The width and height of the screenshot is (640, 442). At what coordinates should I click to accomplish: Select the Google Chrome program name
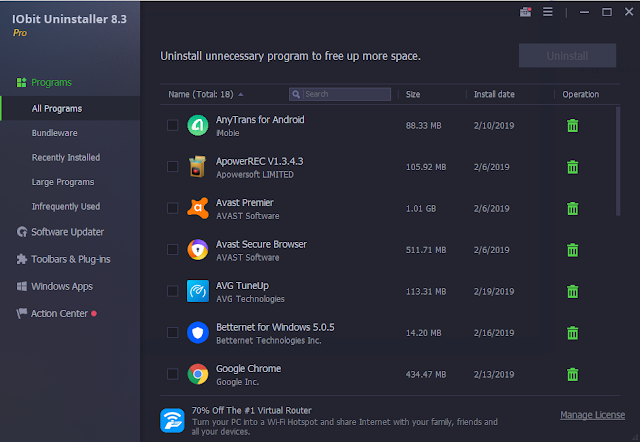pyautogui.click(x=249, y=369)
